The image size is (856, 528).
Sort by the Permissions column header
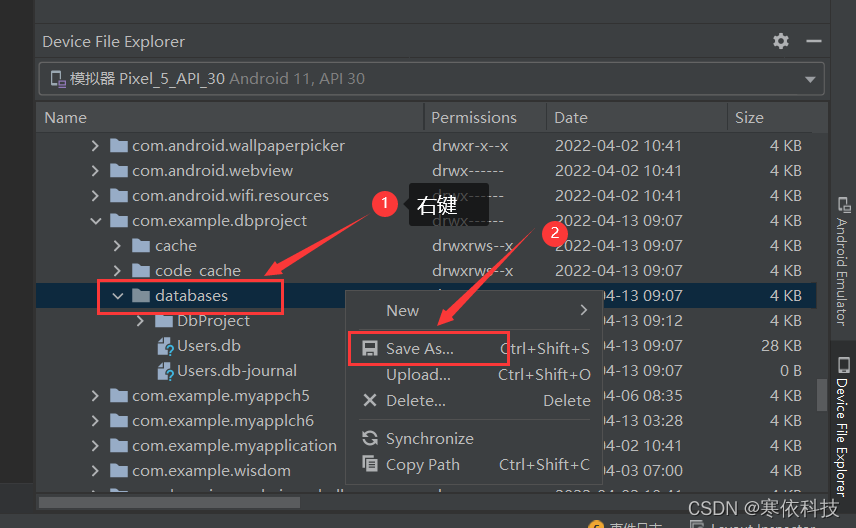click(x=474, y=117)
